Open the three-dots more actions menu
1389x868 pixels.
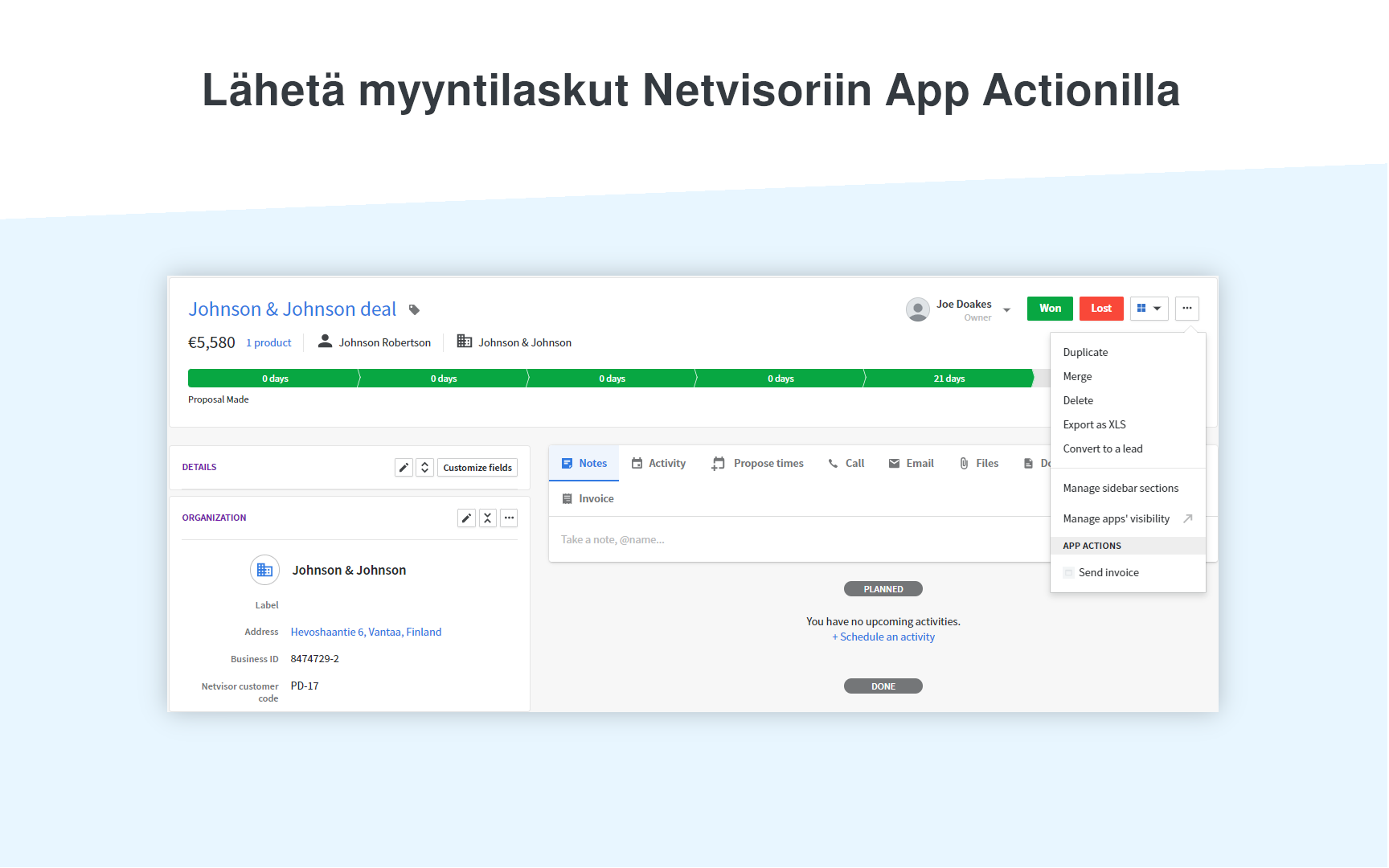click(1187, 309)
